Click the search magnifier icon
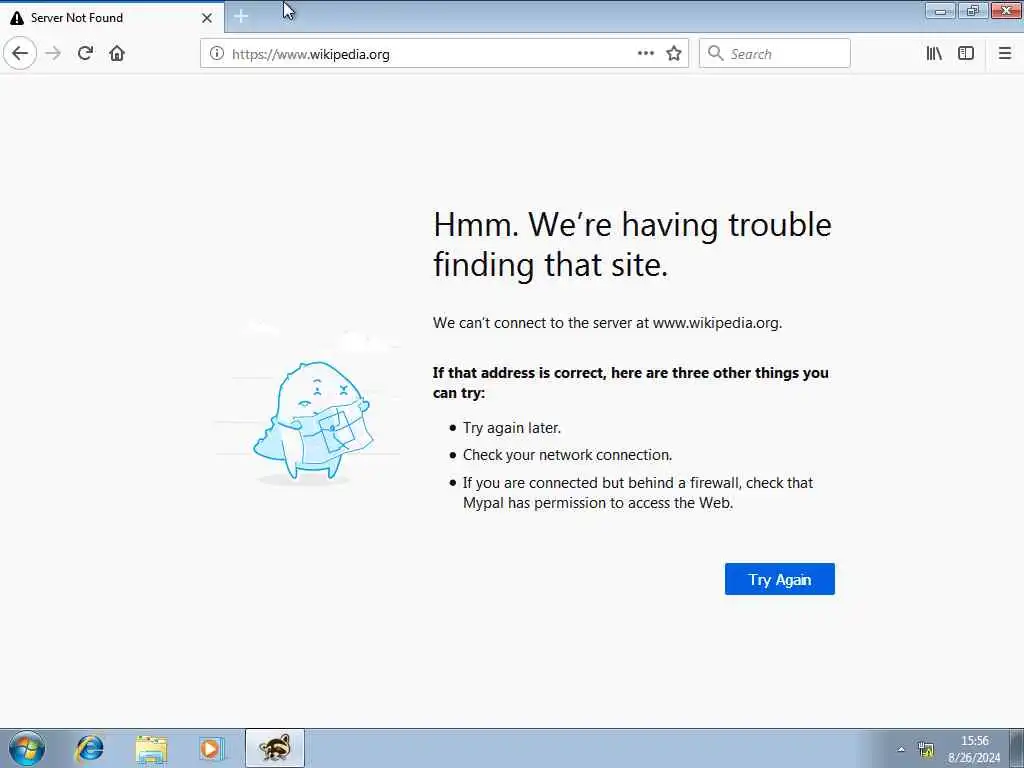1024x768 pixels. coord(715,54)
